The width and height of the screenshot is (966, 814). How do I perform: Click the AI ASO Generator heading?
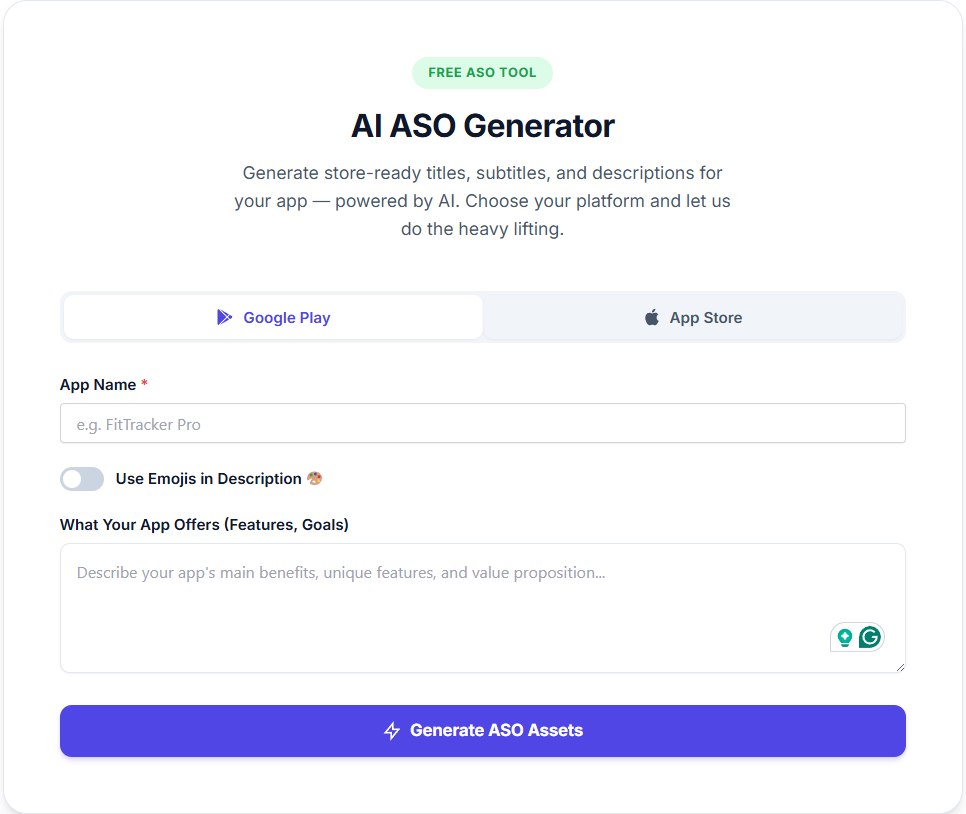click(x=482, y=127)
